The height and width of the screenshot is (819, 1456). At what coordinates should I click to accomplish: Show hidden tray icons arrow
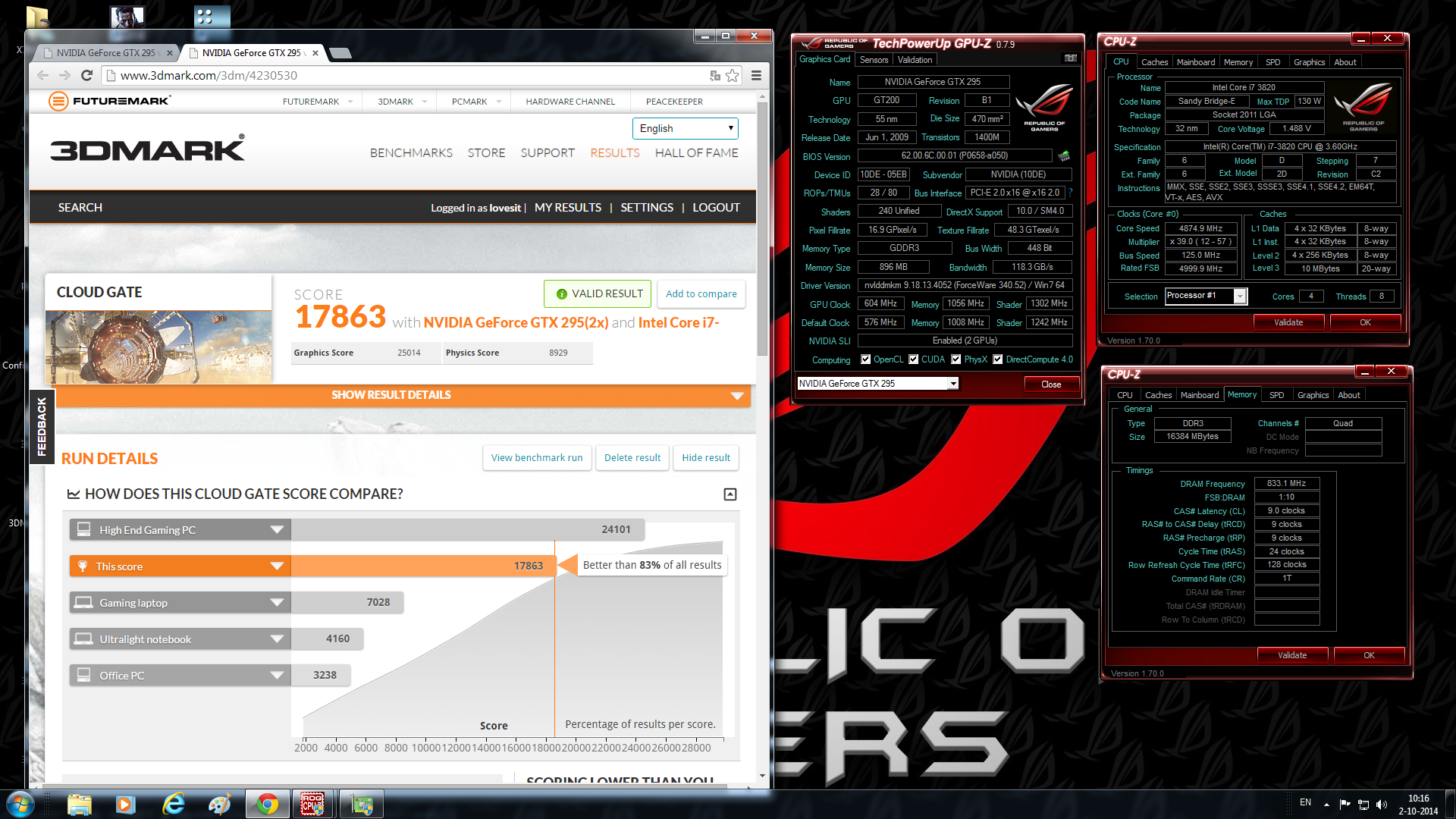(1326, 804)
